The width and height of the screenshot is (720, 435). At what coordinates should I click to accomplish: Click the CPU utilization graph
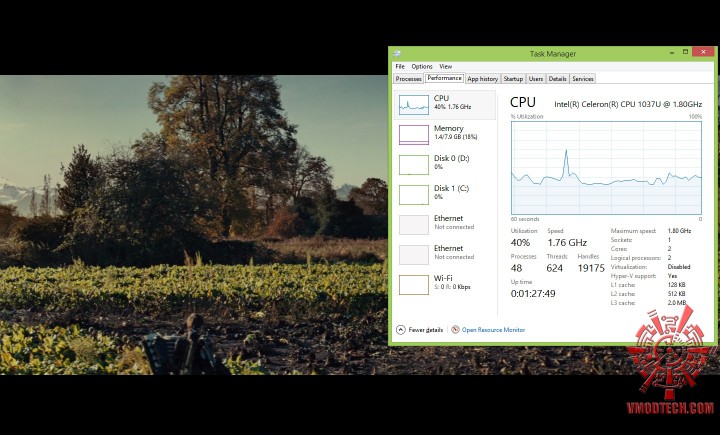(x=606, y=168)
